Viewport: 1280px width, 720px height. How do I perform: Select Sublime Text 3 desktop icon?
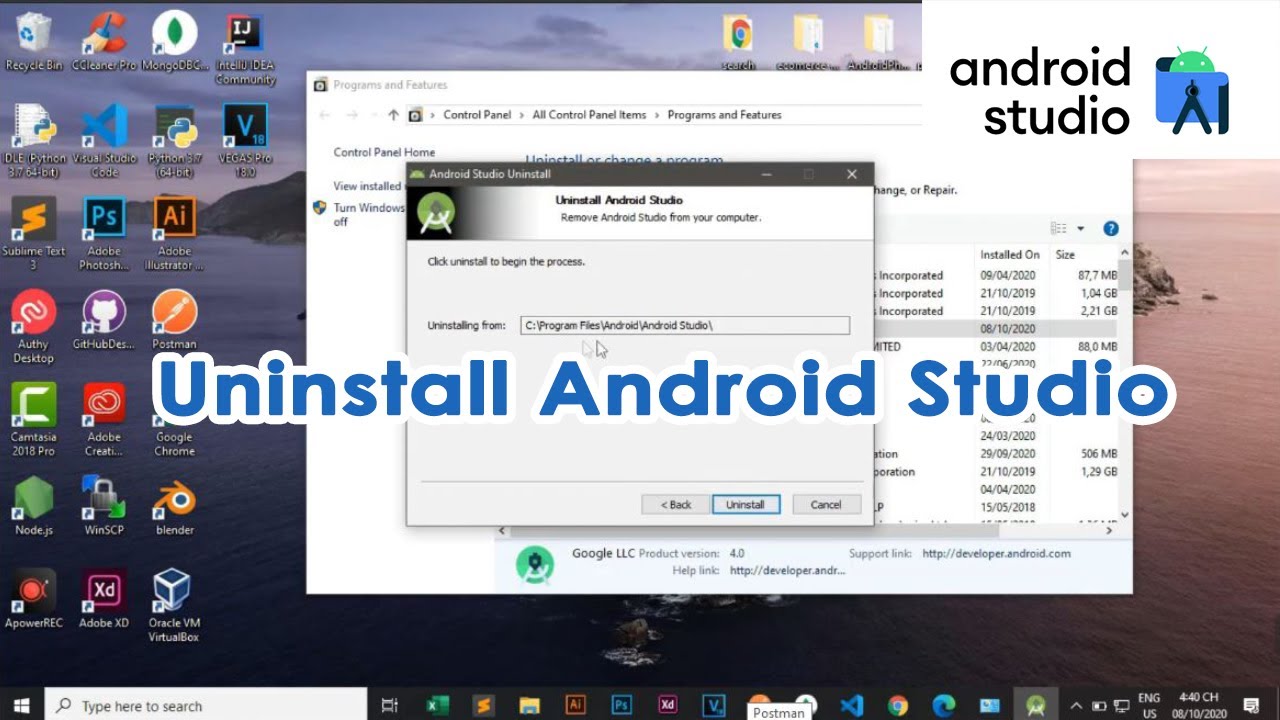click(34, 234)
